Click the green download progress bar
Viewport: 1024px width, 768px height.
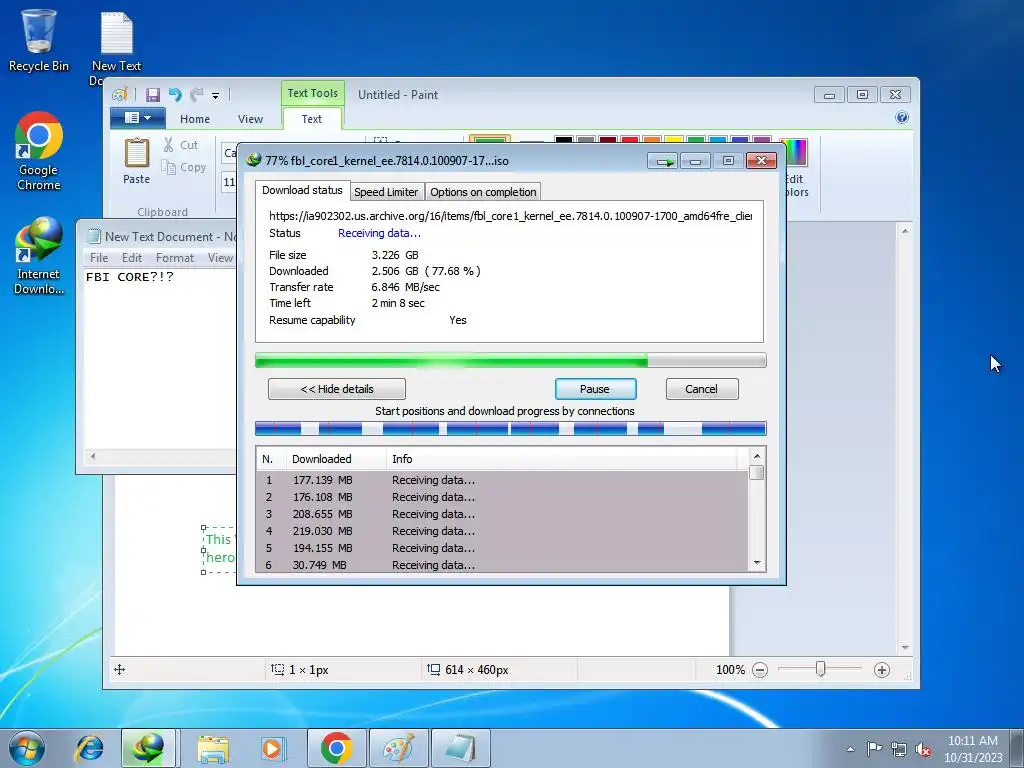(x=511, y=360)
